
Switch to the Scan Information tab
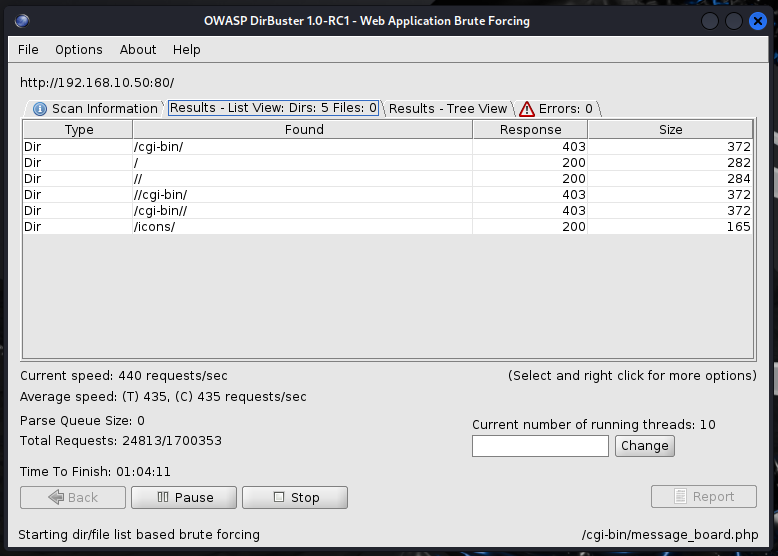click(x=94, y=109)
